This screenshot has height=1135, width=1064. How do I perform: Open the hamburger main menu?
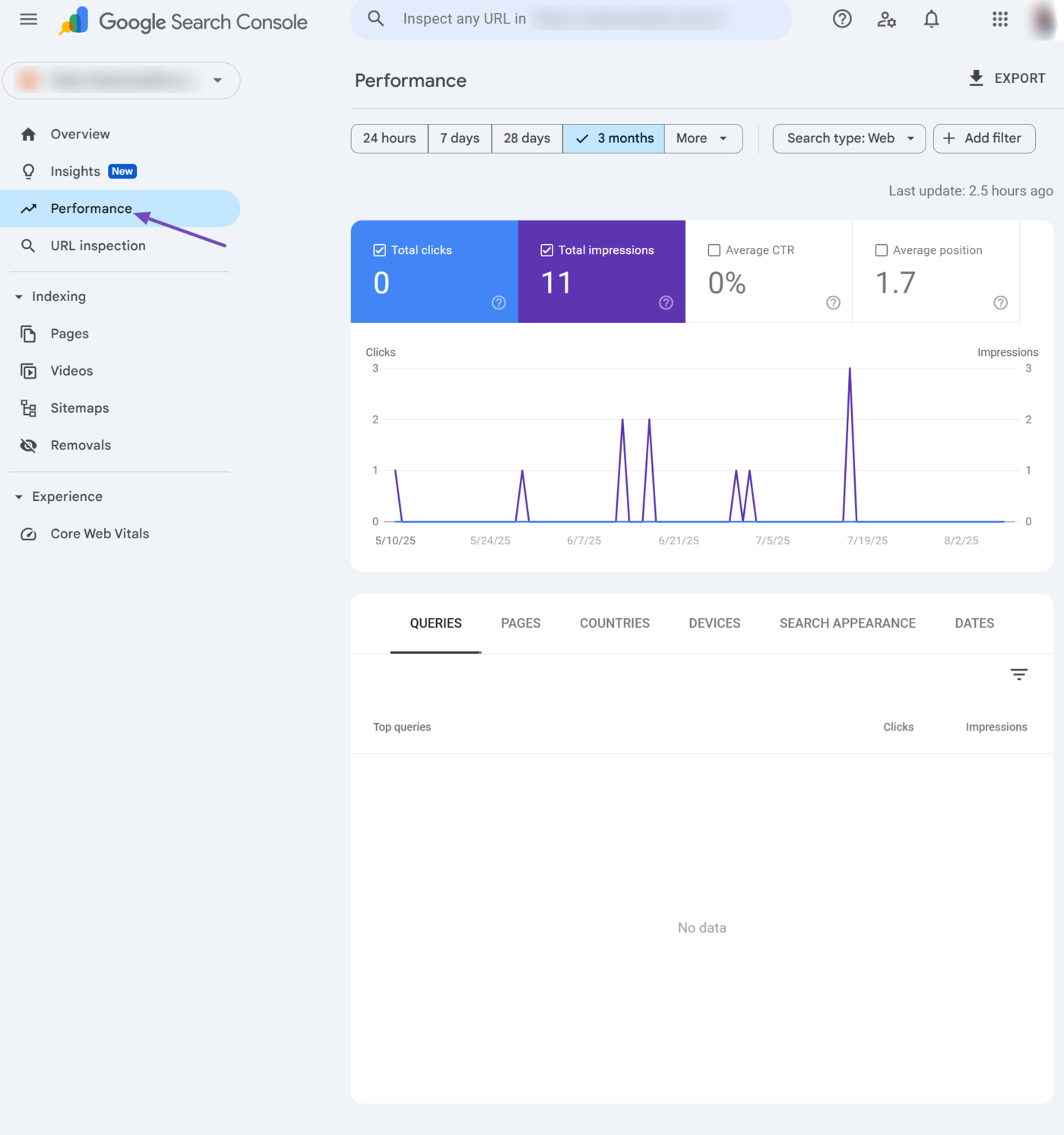point(28,20)
